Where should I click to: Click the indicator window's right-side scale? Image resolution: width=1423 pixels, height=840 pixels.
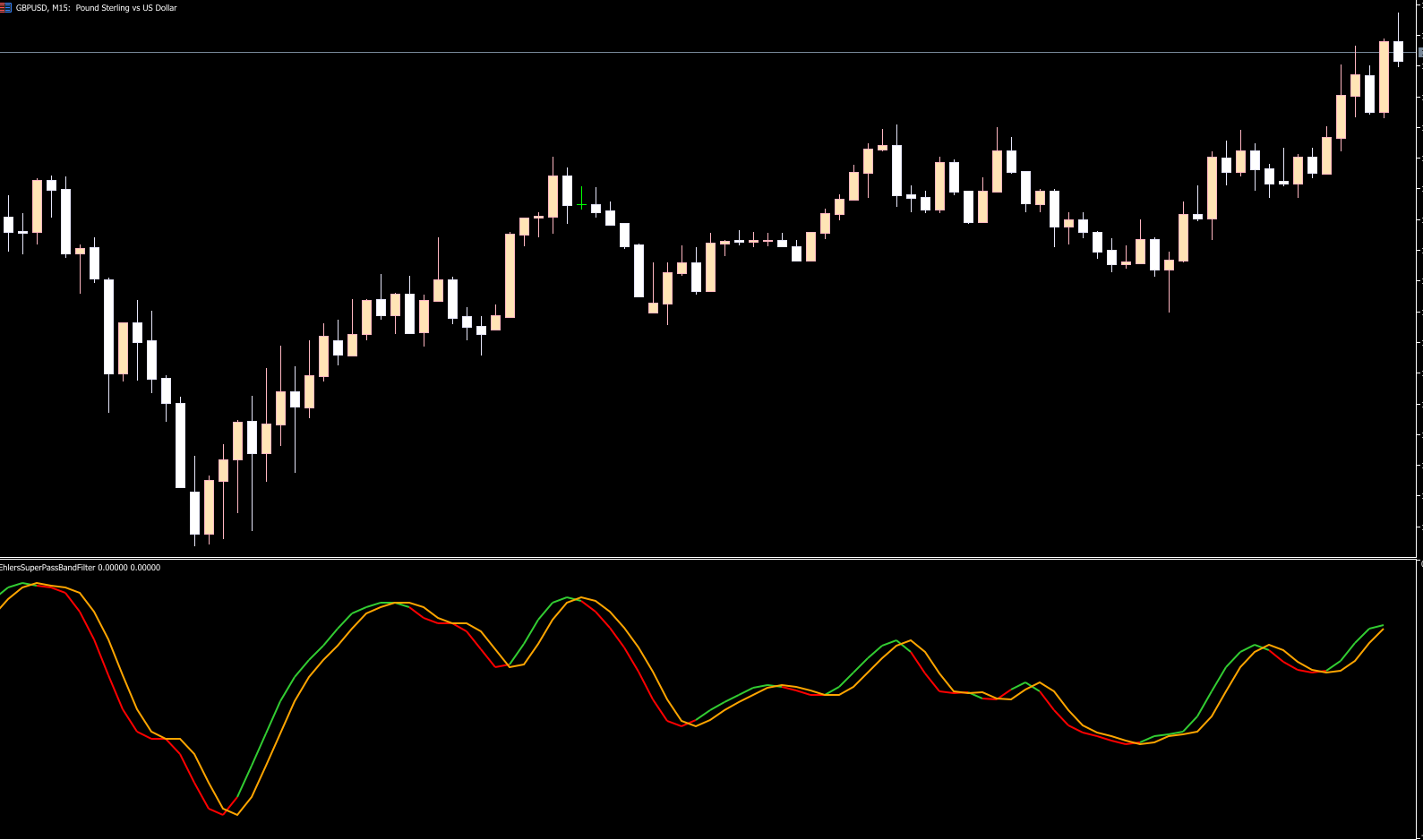(1419, 699)
